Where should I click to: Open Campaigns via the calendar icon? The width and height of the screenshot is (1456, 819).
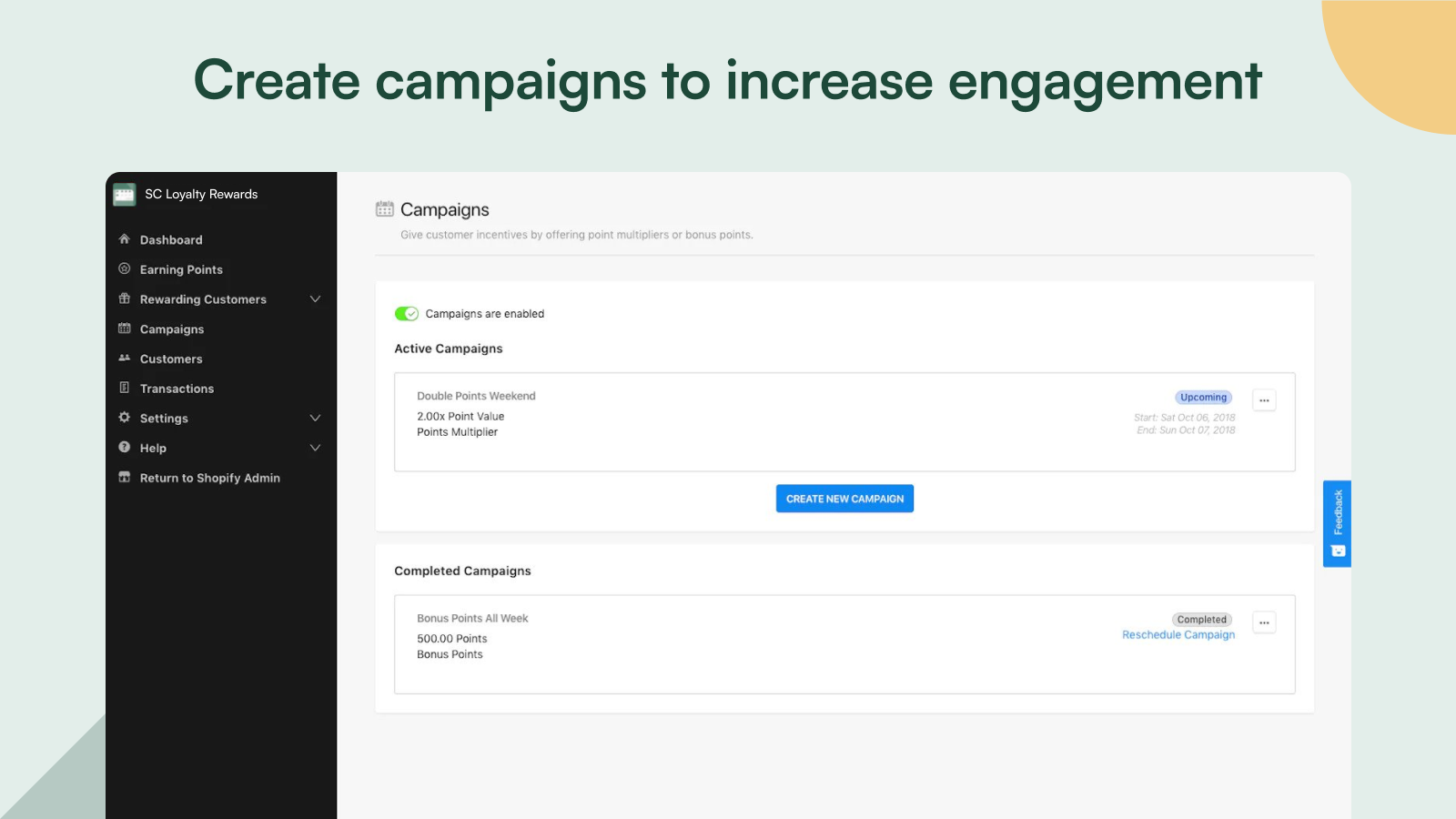(125, 329)
